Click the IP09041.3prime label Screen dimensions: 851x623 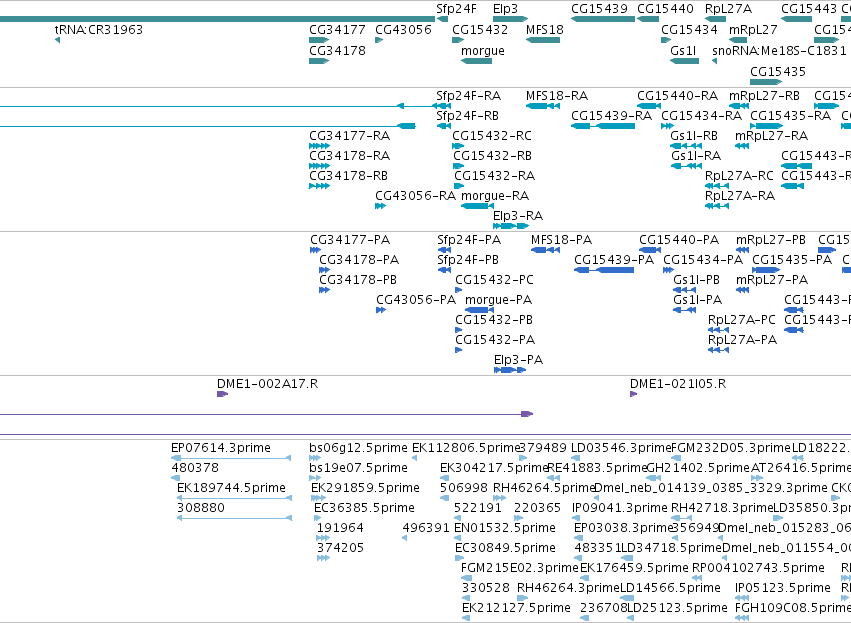click(620, 508)
